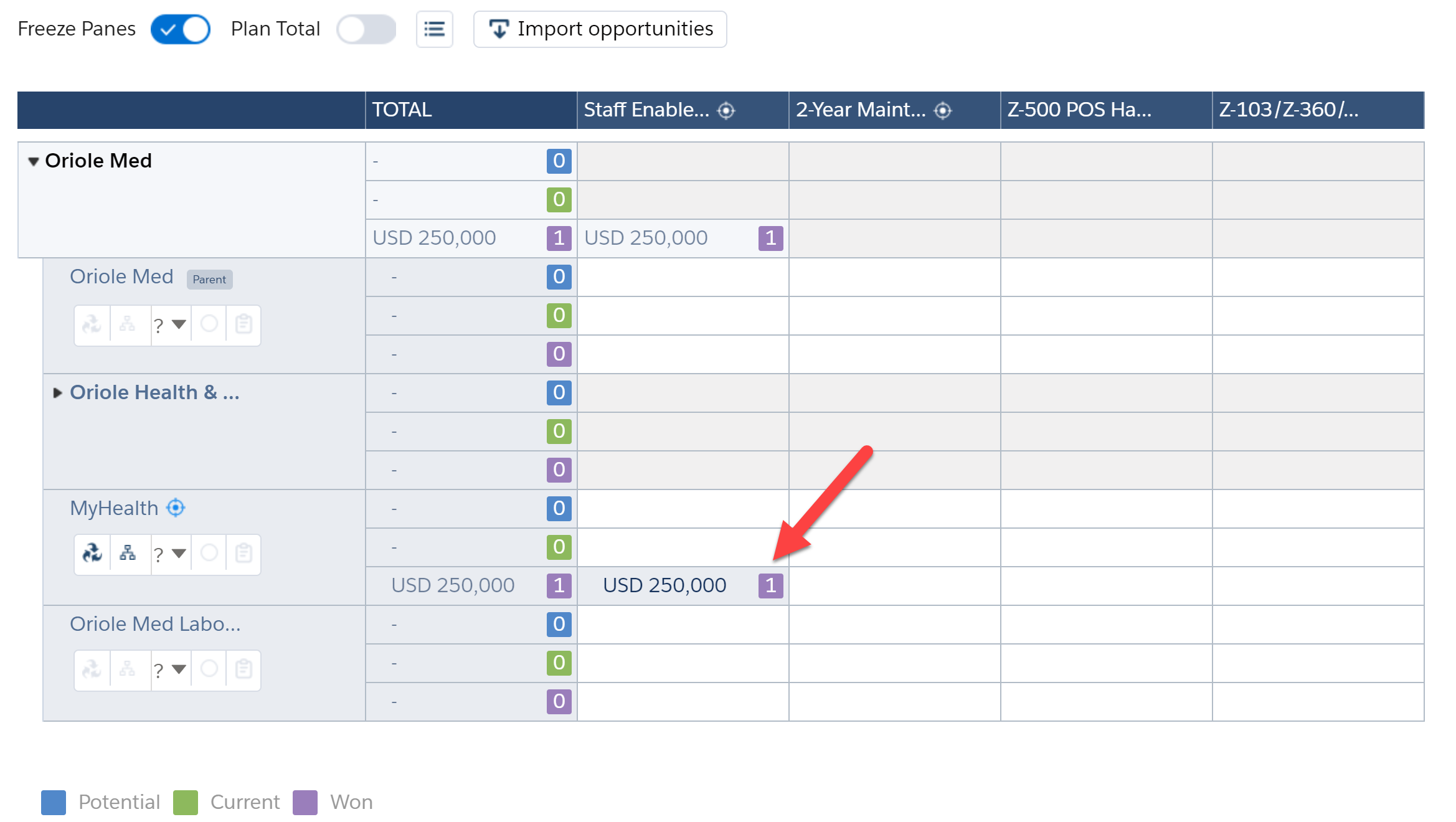Click the list view icon button
Screen dimensions: 1456x822
tap(434, 29)
